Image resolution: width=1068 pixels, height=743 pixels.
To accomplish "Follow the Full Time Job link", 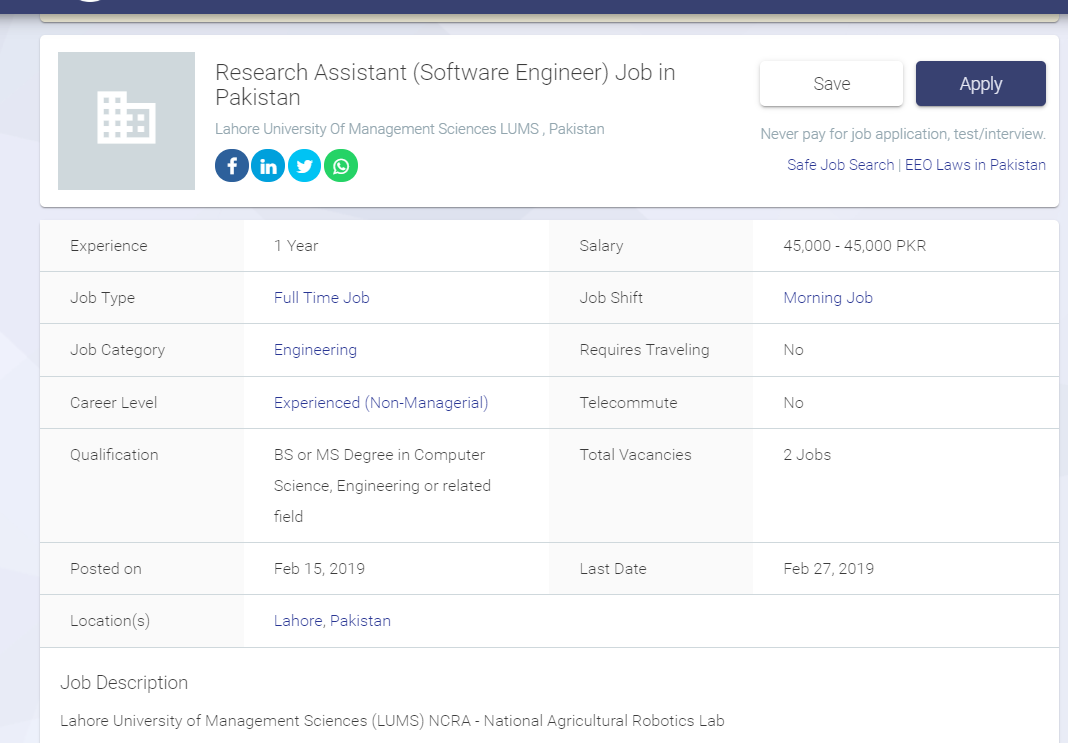I will tap(321, 298).
